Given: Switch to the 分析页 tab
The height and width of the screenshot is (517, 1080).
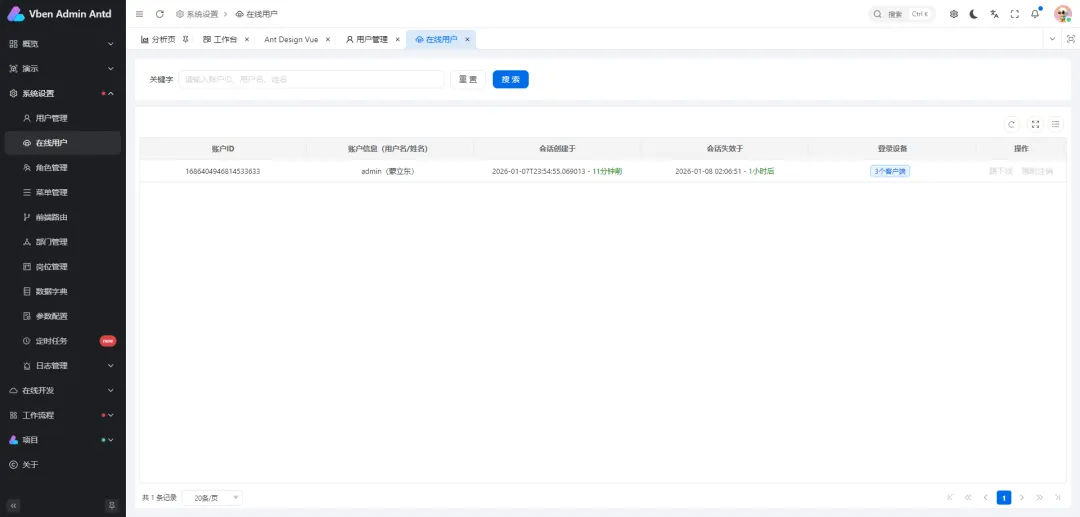Looking at the screenshot, I should (164, 39).
